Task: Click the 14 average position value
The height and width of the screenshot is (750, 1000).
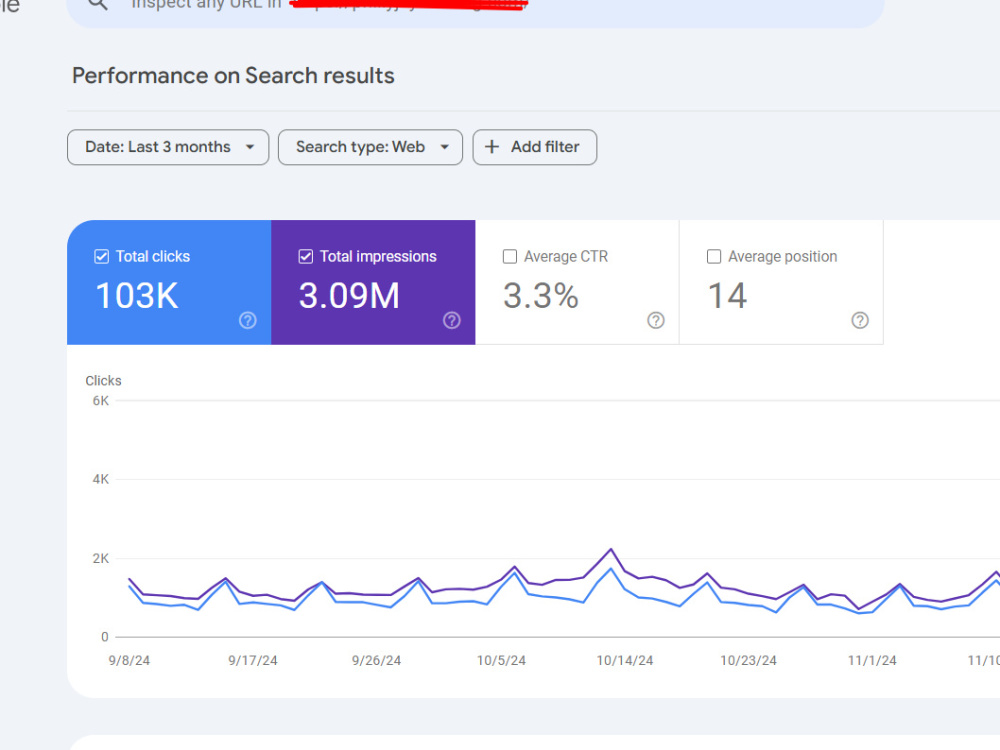Action: point(727,296)
